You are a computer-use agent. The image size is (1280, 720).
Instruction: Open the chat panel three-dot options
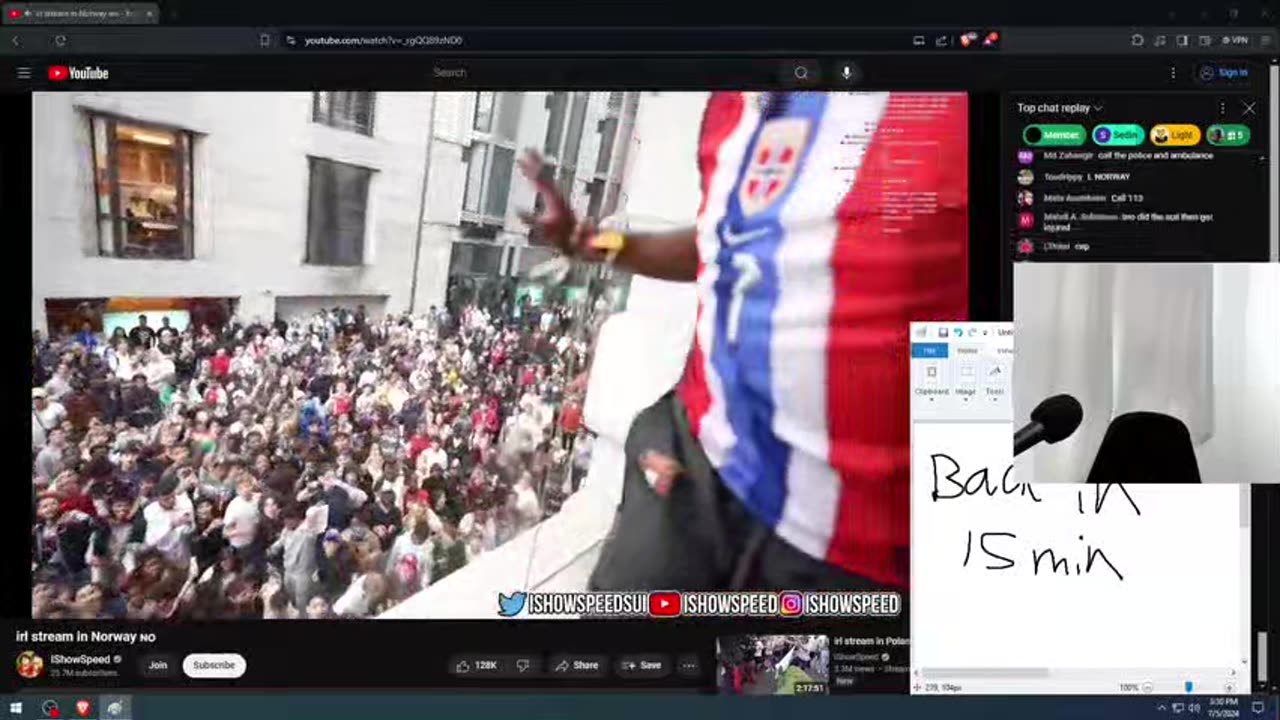[1222, 108]
